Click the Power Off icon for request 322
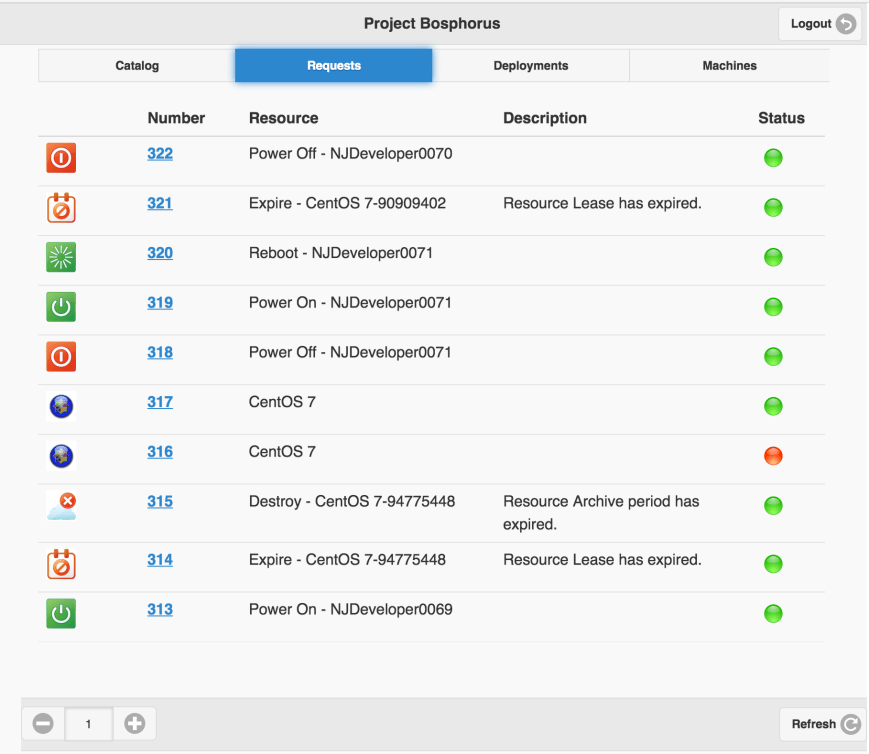Image resolution: width=869 pixels, height=754 pixels. (61, 158)
